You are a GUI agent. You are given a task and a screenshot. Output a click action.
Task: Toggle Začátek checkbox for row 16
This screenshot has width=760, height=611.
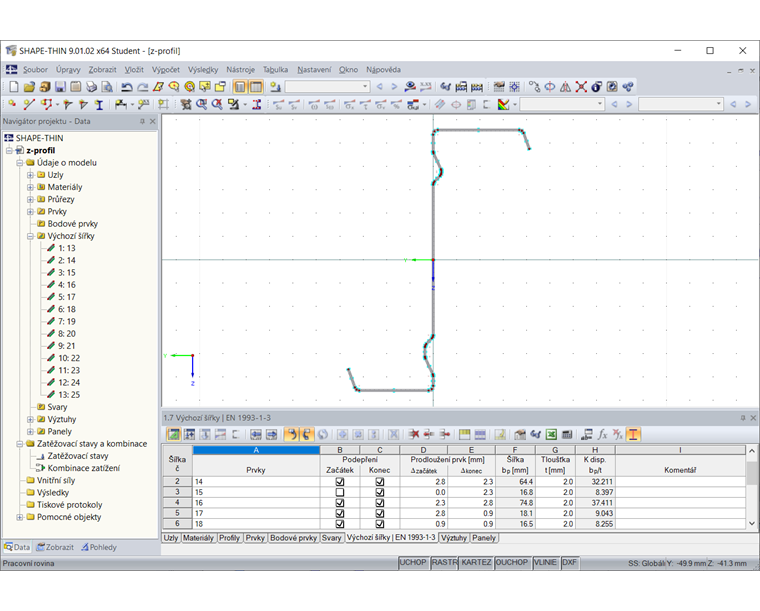[340, 503]
